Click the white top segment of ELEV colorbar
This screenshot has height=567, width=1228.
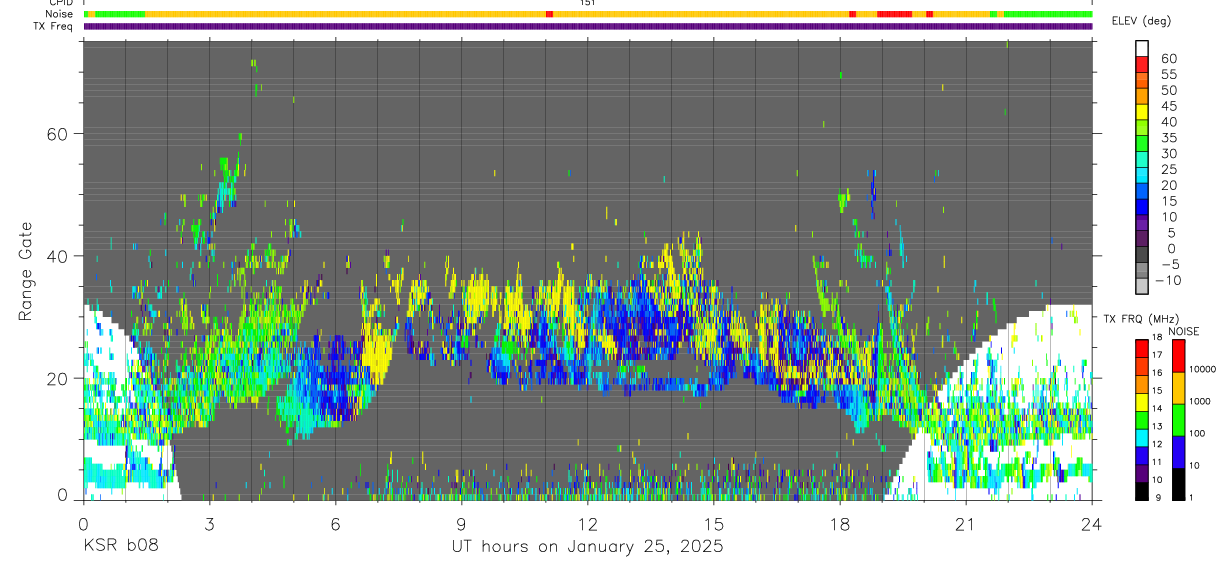point(1142,47)
